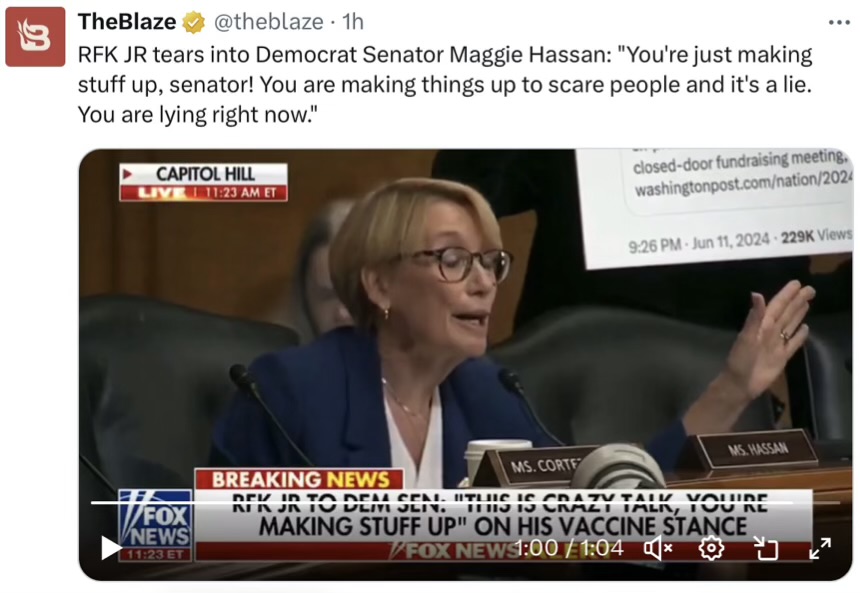Toggle picture-in-picture mode icon
This screenshot has width=860, height=593.
click(766, 547)
